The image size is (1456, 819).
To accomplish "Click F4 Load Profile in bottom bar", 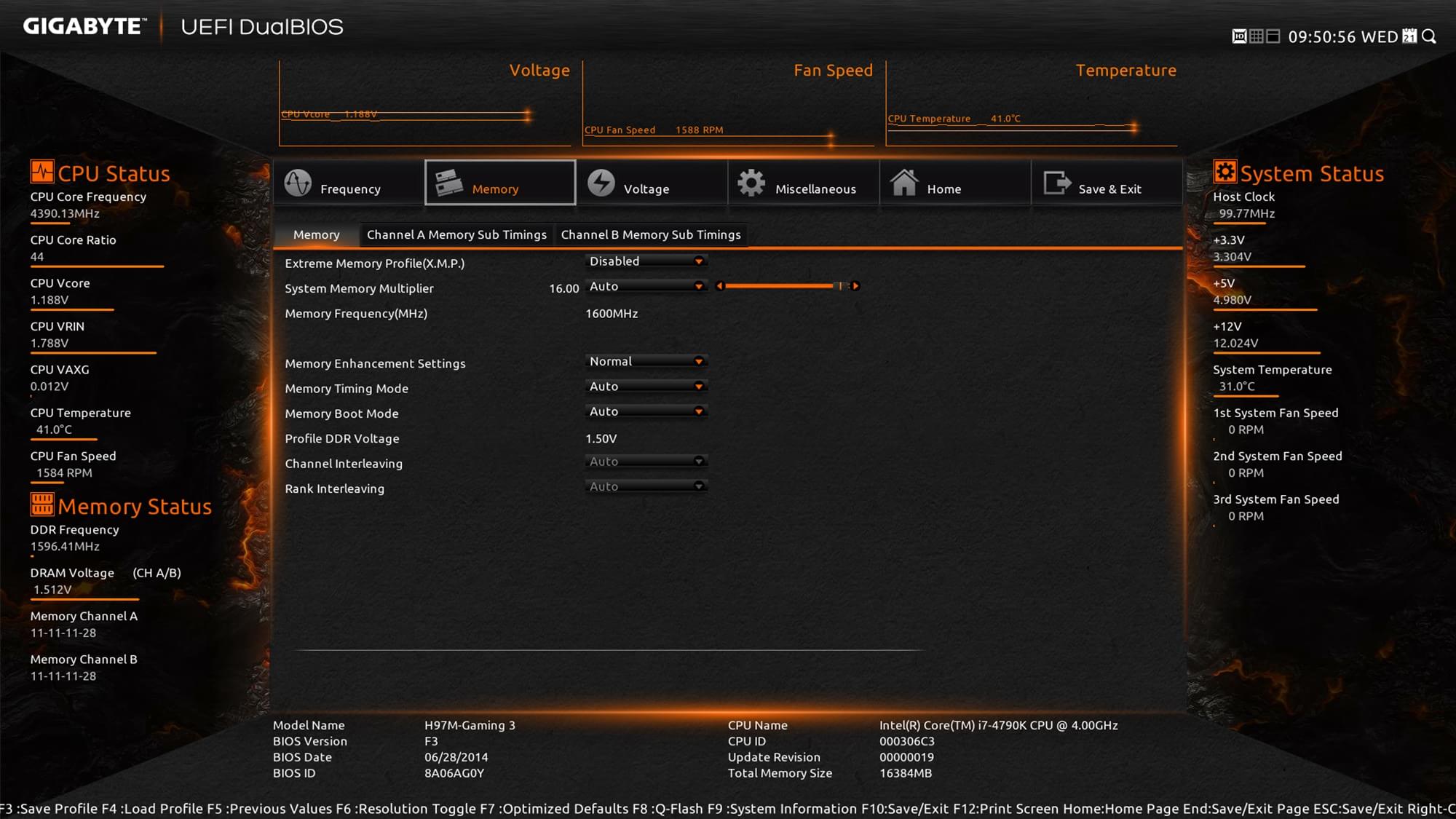I will [152, 809].
